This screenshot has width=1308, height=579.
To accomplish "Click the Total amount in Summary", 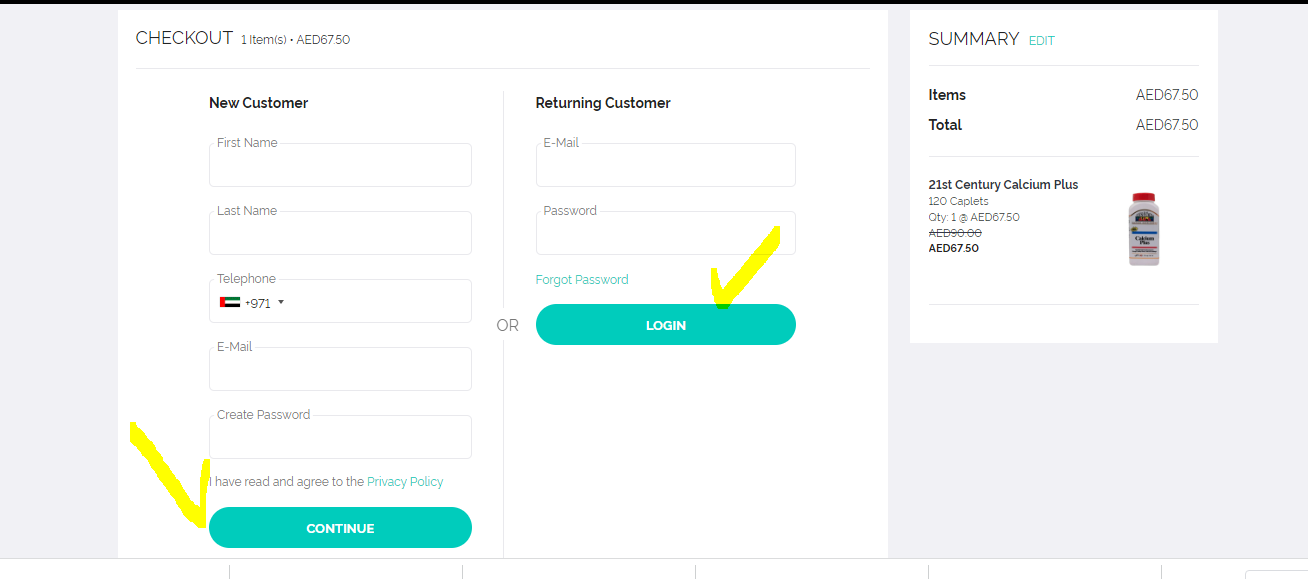I will (1166, 125).
